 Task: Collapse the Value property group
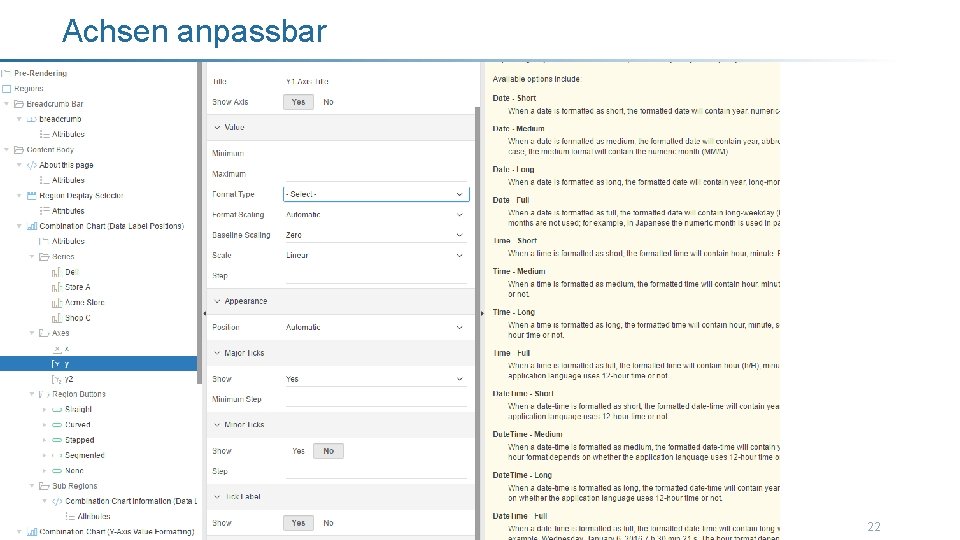pyautogui.click(x=217, y=127)
